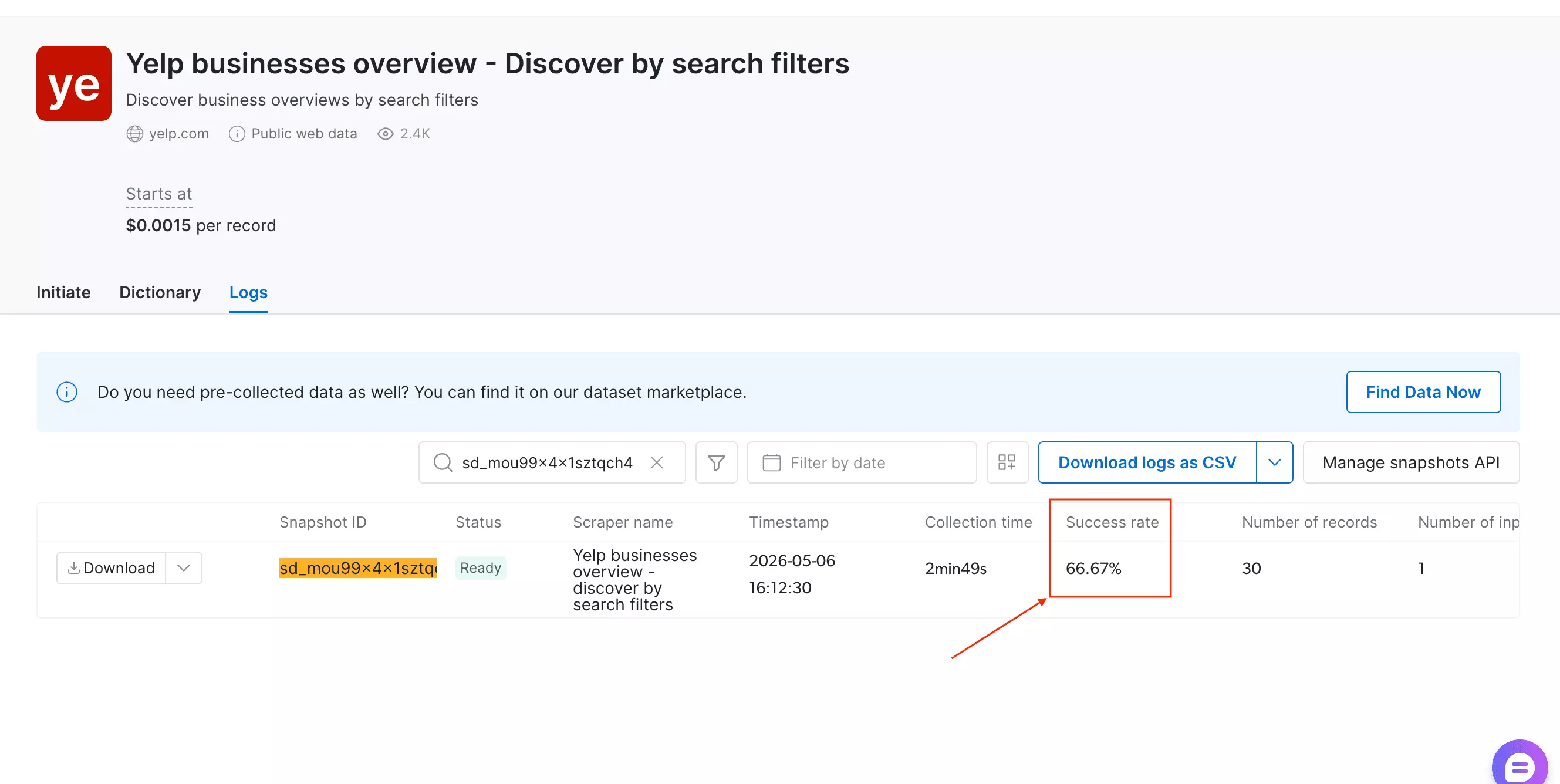Open the filter funnel button
Image resolution: width=1560 pixels, height=784 pixels.
click(x=717, y=462)
